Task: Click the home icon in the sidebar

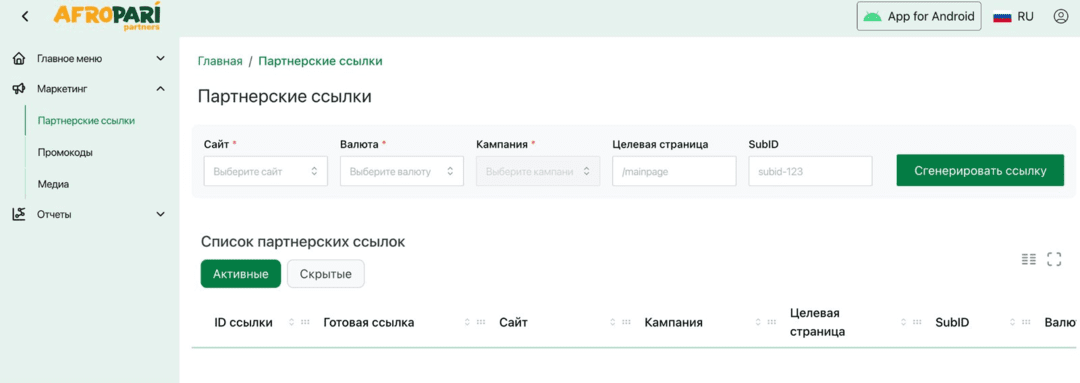Action: [19, 59]
